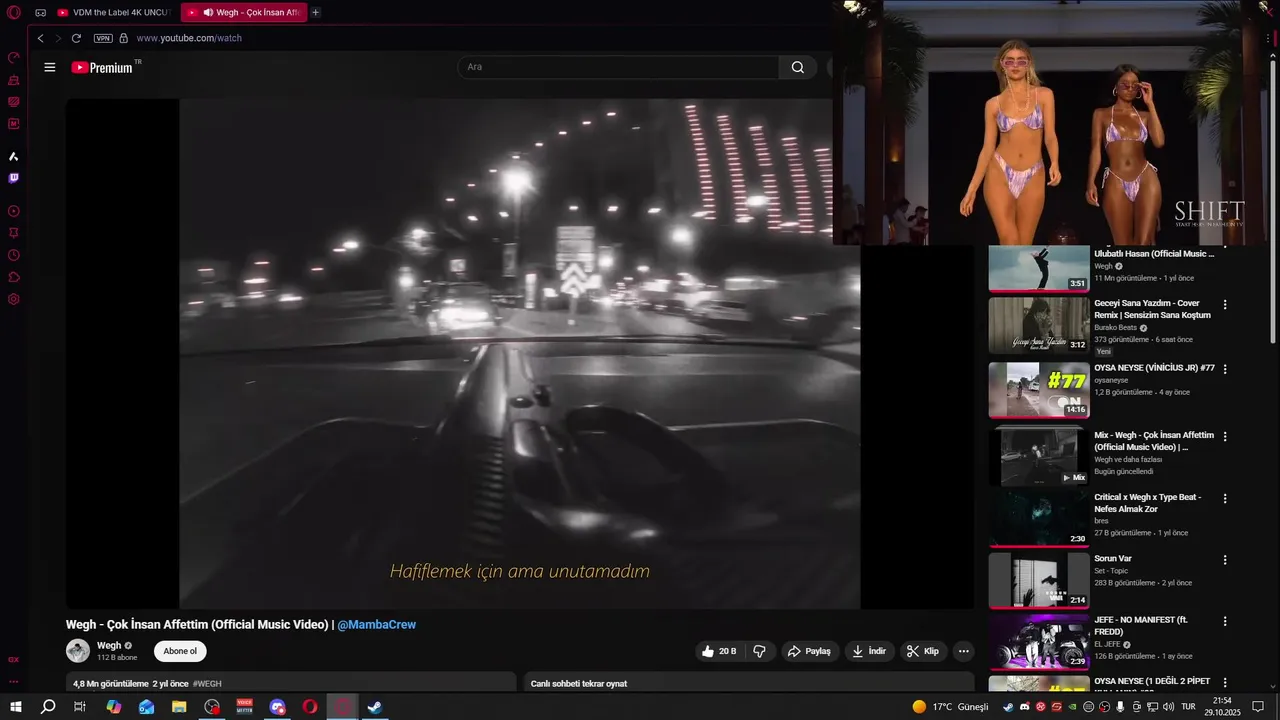Open Wegh channel name link
This screenshot has width=1280, height=720.
click(x=109, y=646)
